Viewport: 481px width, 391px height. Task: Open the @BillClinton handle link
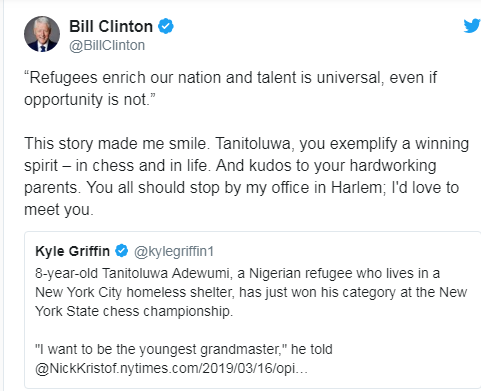(107, 45)
